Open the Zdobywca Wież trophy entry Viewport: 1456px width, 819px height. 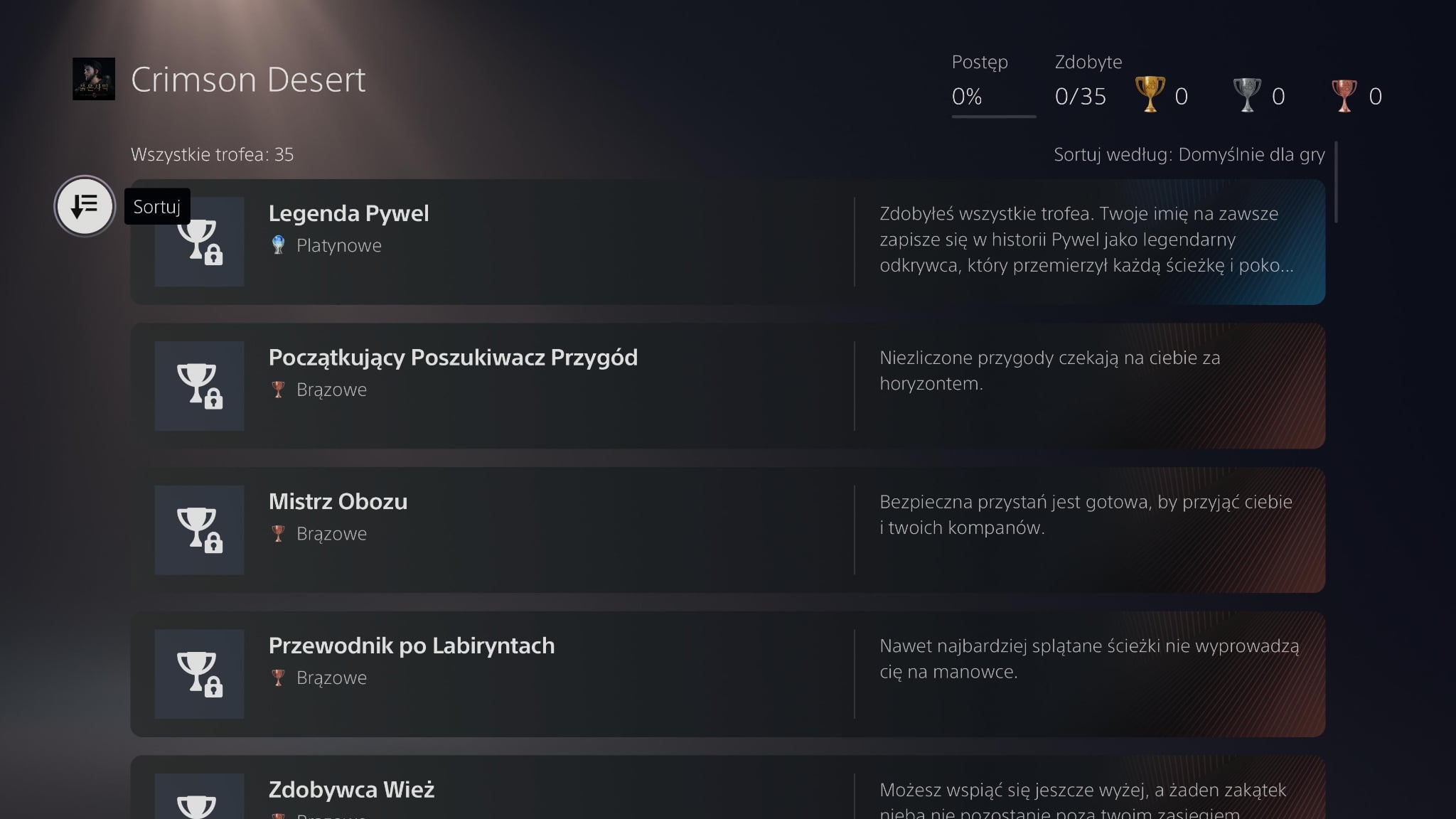[x=351, y=790]
